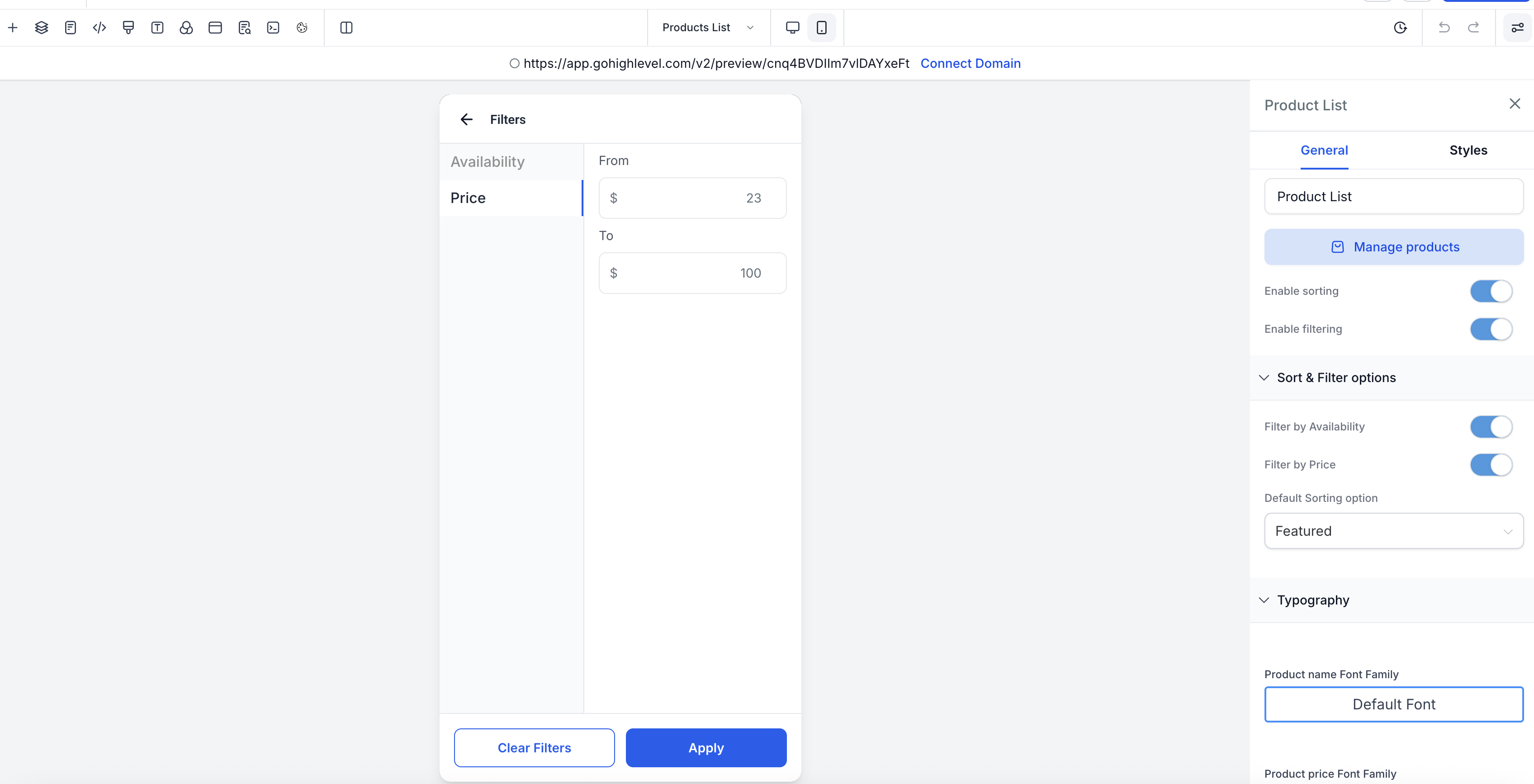Switch to desktop preview icon

click(792, 28)
